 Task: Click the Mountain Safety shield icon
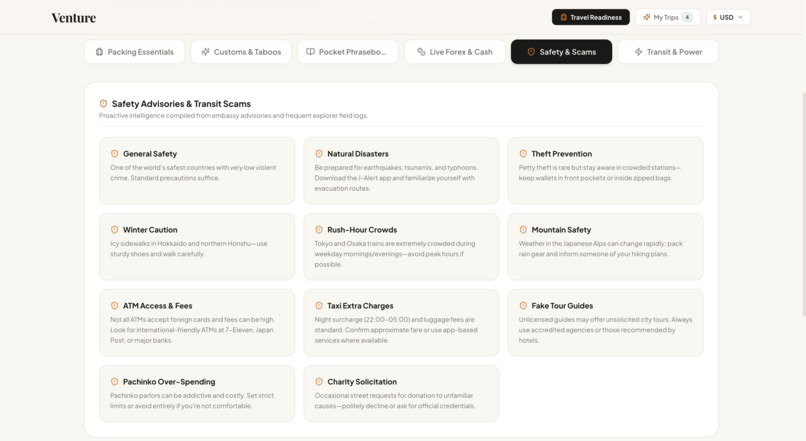pos(523,230)
